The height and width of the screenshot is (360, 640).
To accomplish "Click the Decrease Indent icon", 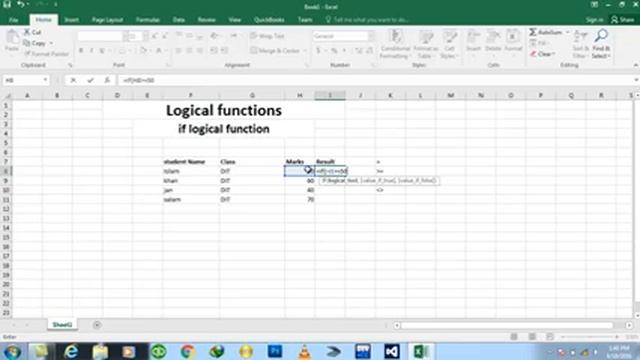I will [x=213, y=51].
